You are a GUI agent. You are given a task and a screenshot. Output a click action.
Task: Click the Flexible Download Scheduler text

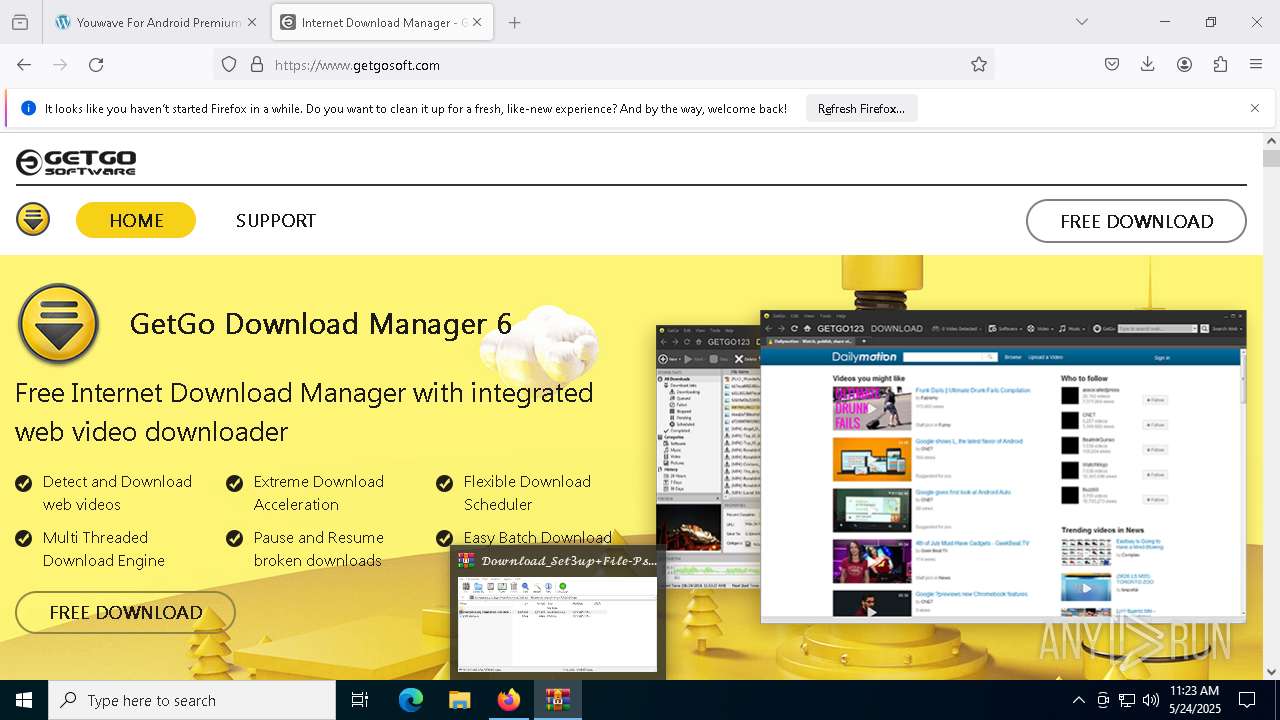pyautogui.click(x=527, y=493)
